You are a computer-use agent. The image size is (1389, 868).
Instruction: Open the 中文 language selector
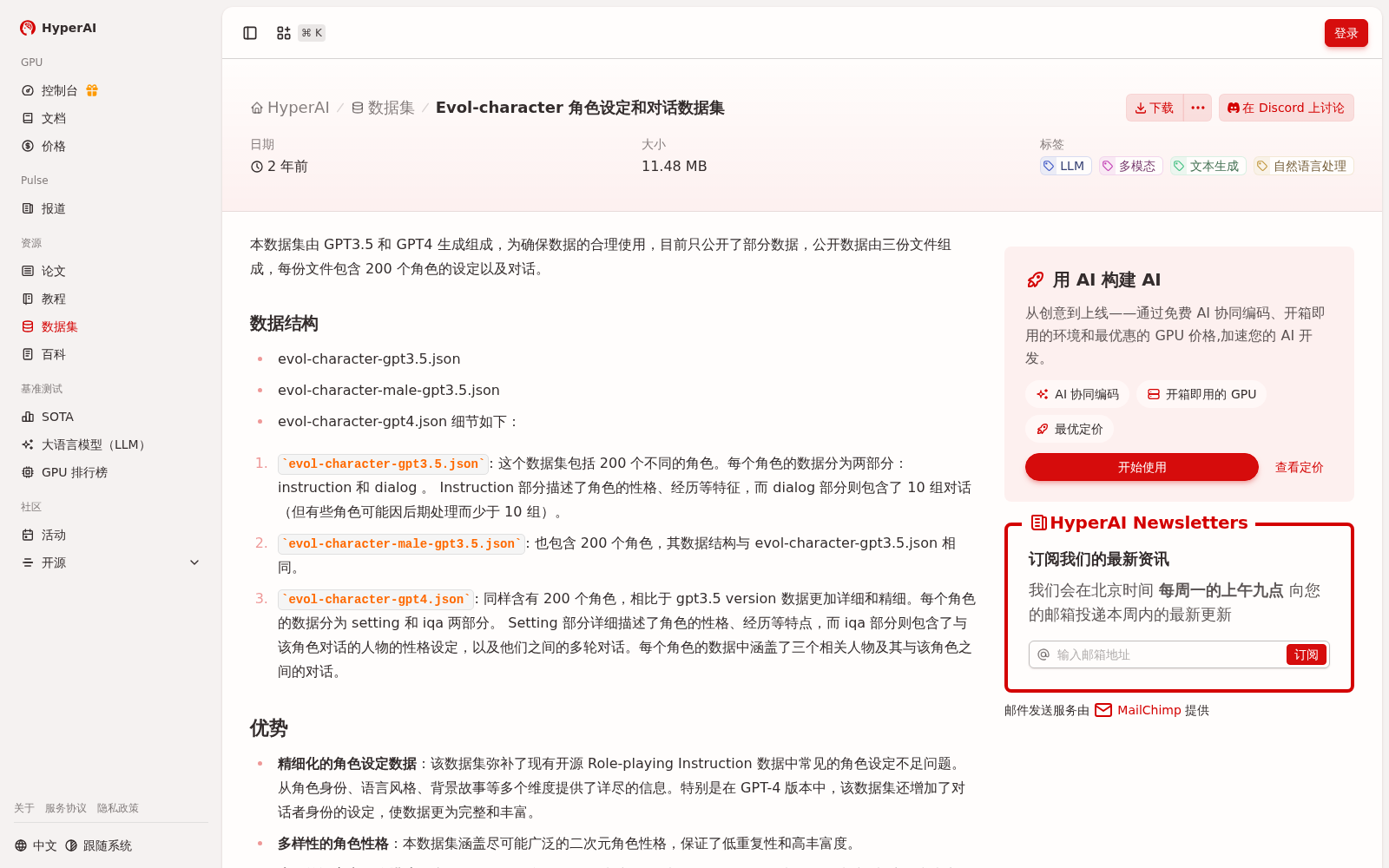[36, 845]
